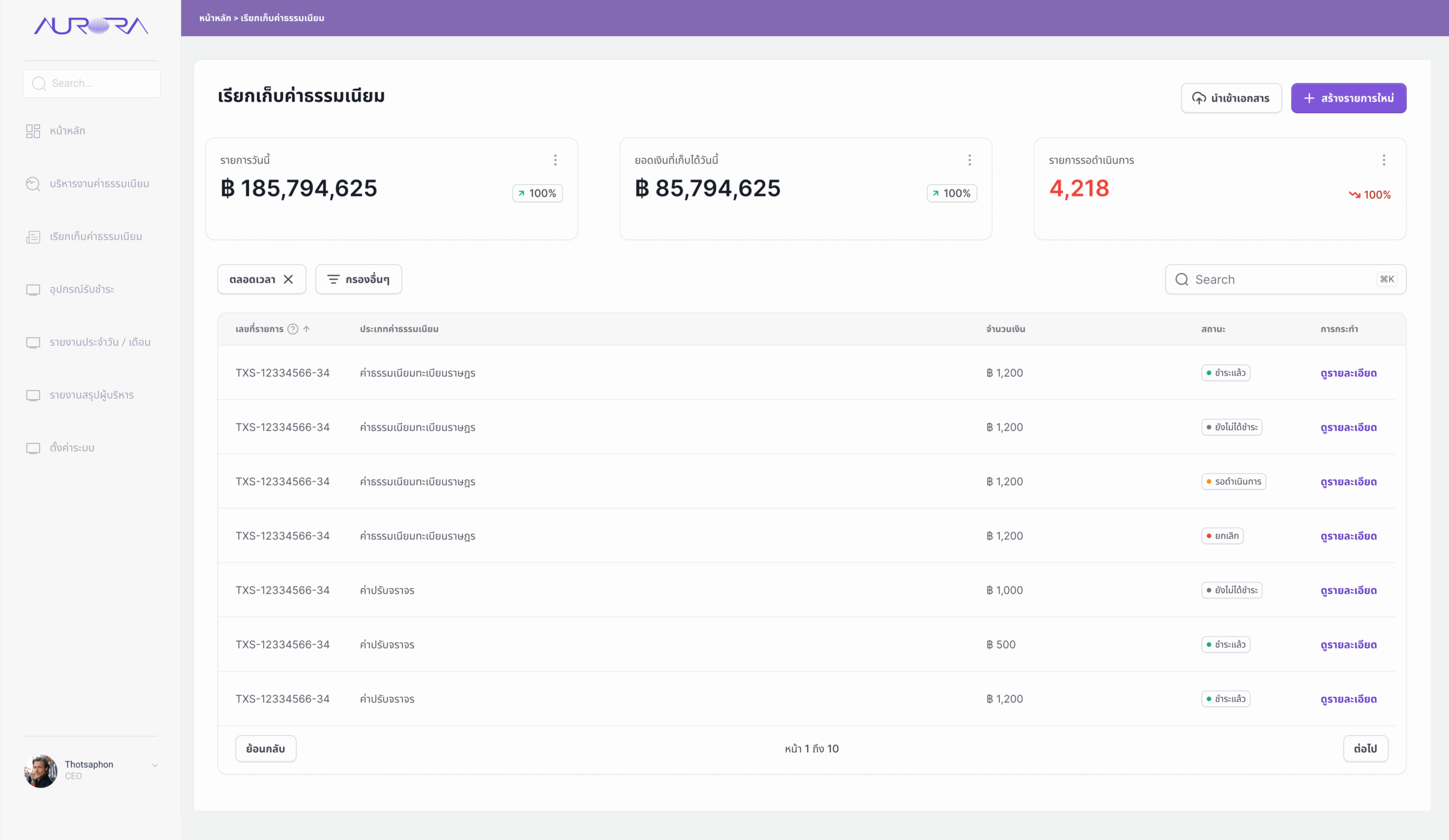Viewport: 1449px width, 840px height.
Task: Click ต่อไป pagination button
Action: click(x=1365, y=748)
